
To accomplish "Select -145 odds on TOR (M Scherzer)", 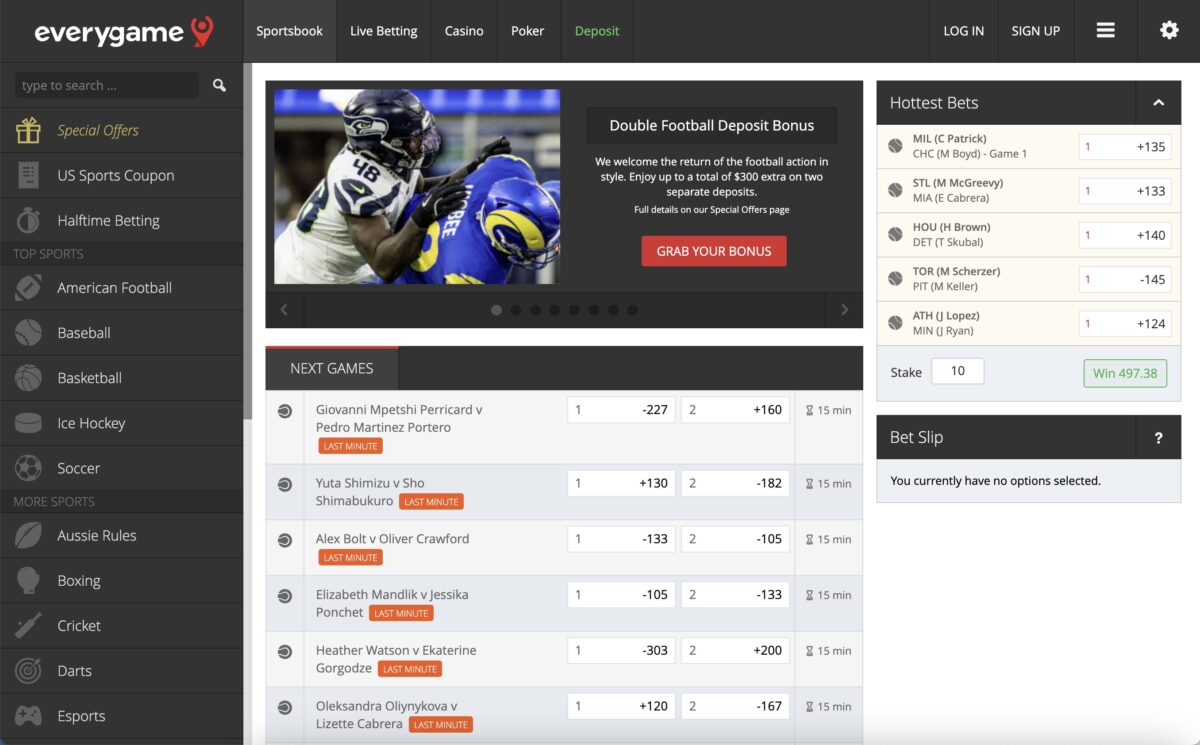I will click(1125, 279).
